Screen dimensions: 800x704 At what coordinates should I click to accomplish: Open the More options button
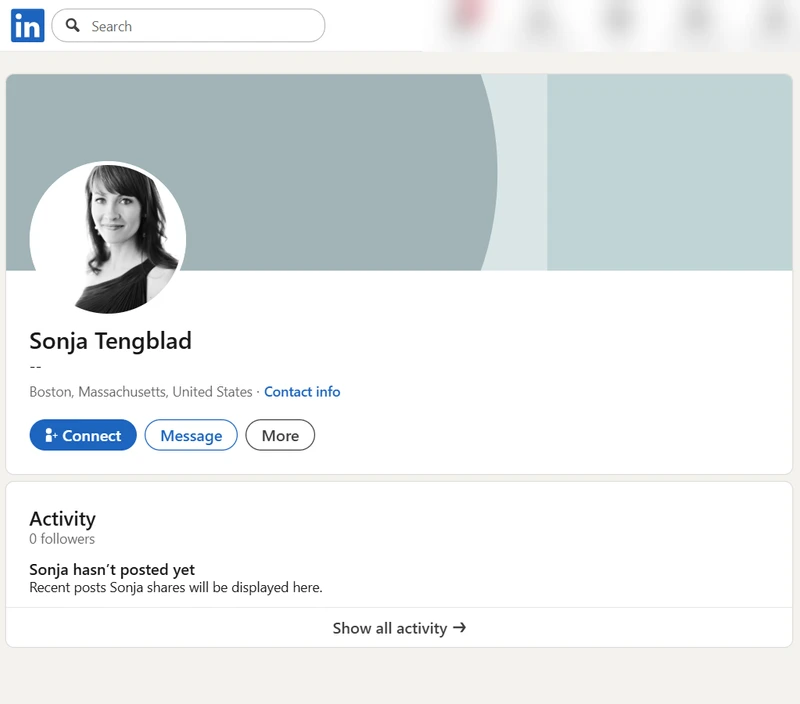pyautogui.click(x=280, y=435)
